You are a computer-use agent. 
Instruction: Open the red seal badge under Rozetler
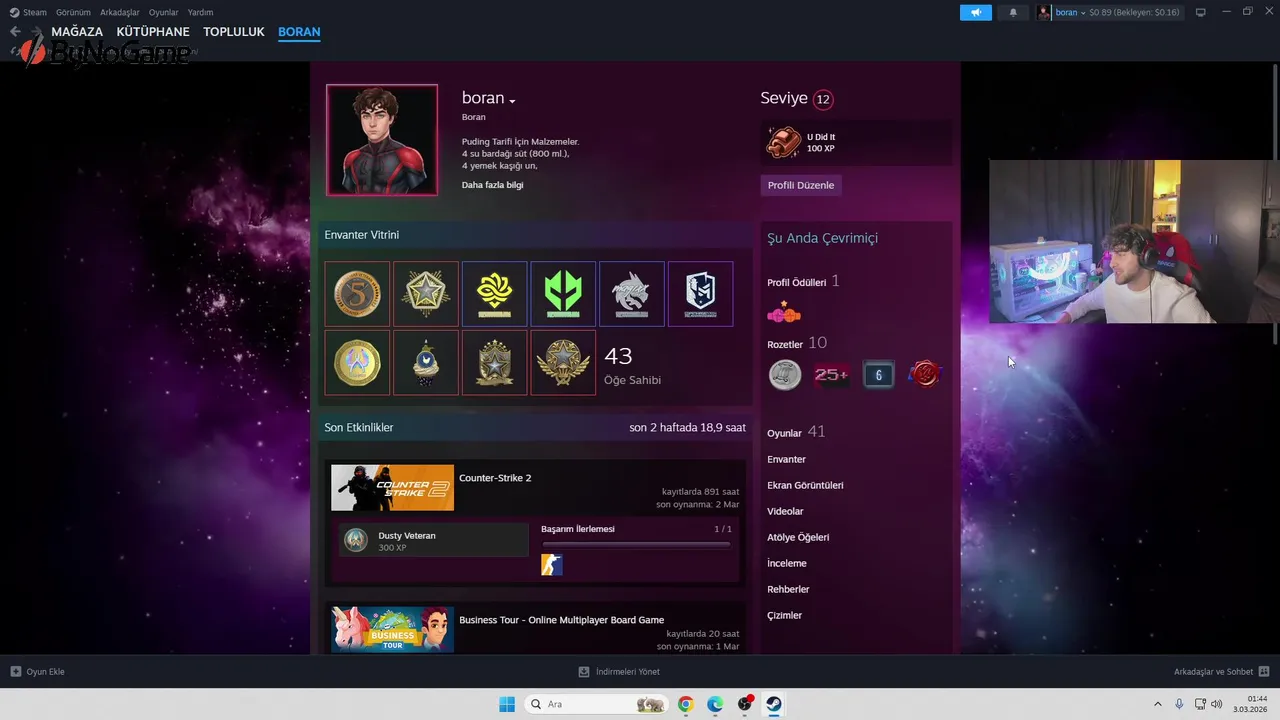click(925, 375)
